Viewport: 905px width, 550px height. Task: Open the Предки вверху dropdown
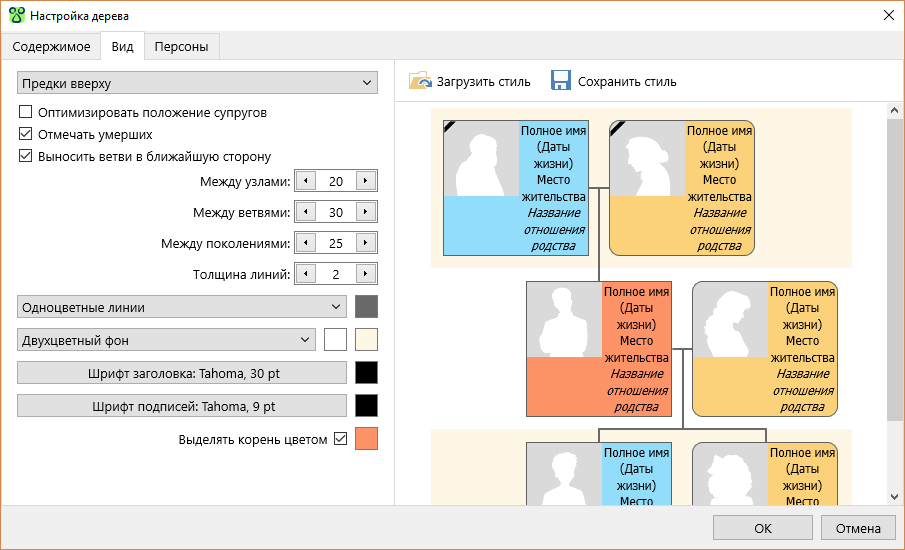point(197,83)
